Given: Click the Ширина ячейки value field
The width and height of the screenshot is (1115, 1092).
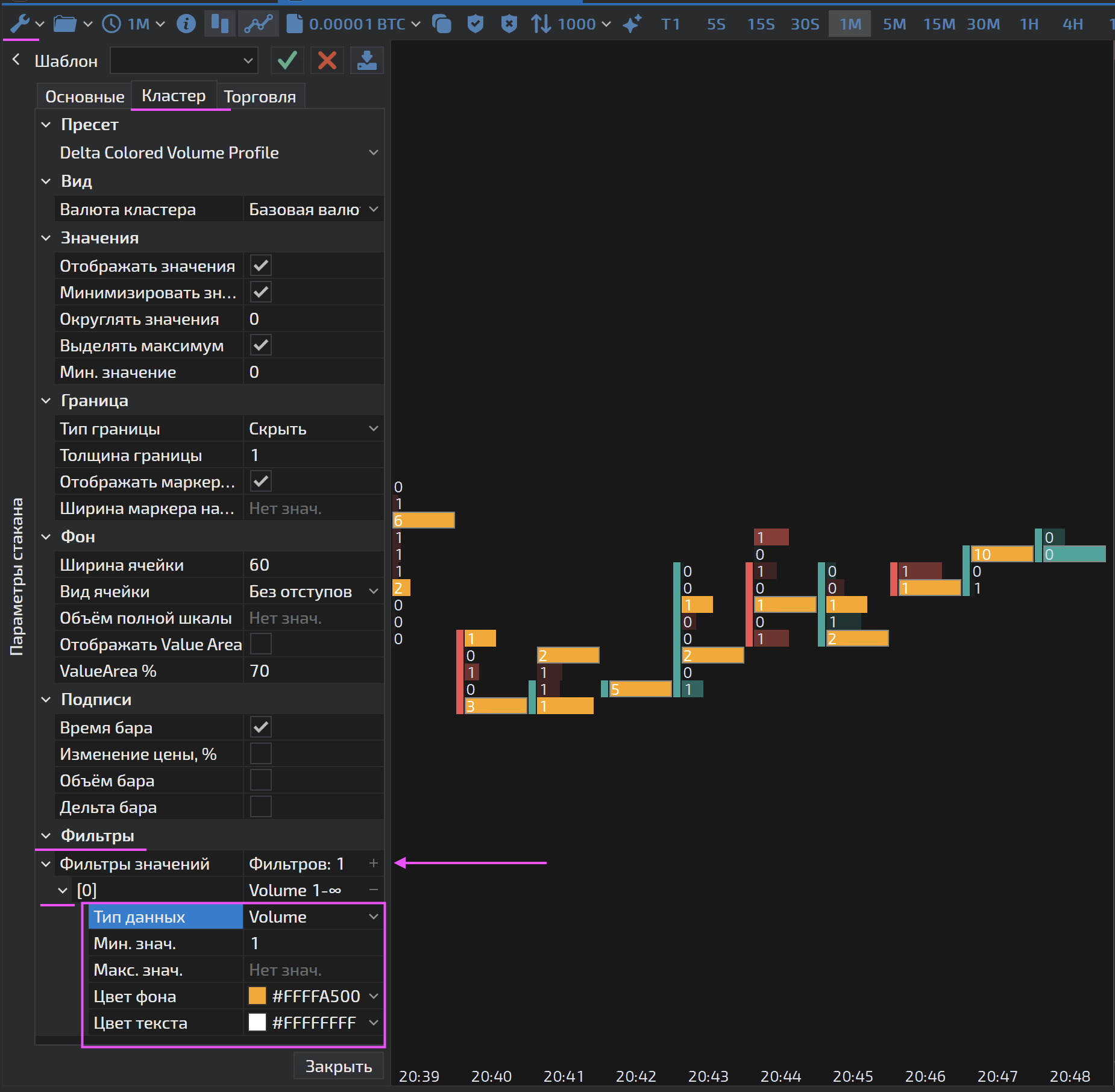Looking at the screenshot, I should (312, 565).
